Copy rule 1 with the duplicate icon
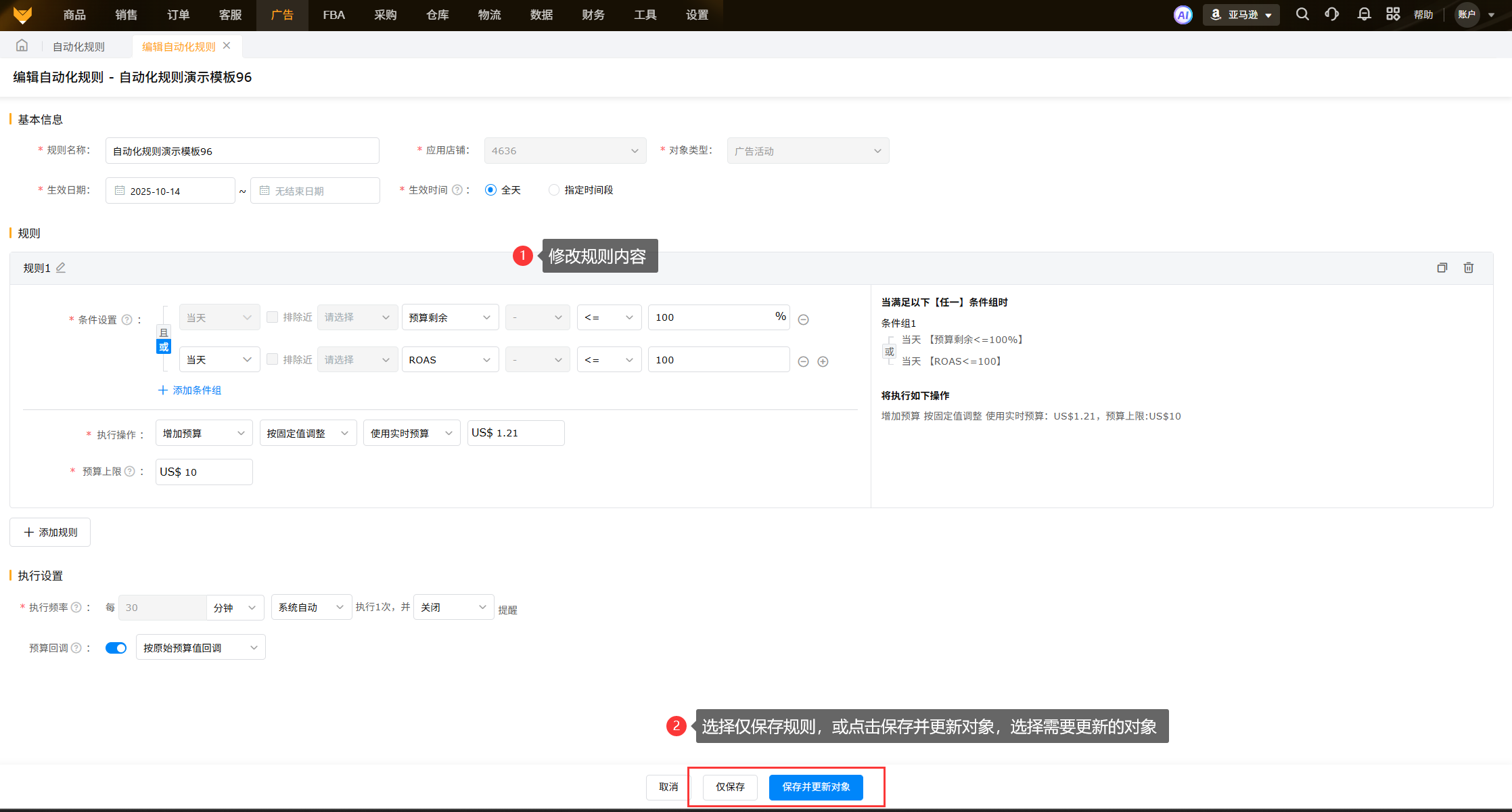This screenshot has height=812, width=1512. click(1442, 268)
